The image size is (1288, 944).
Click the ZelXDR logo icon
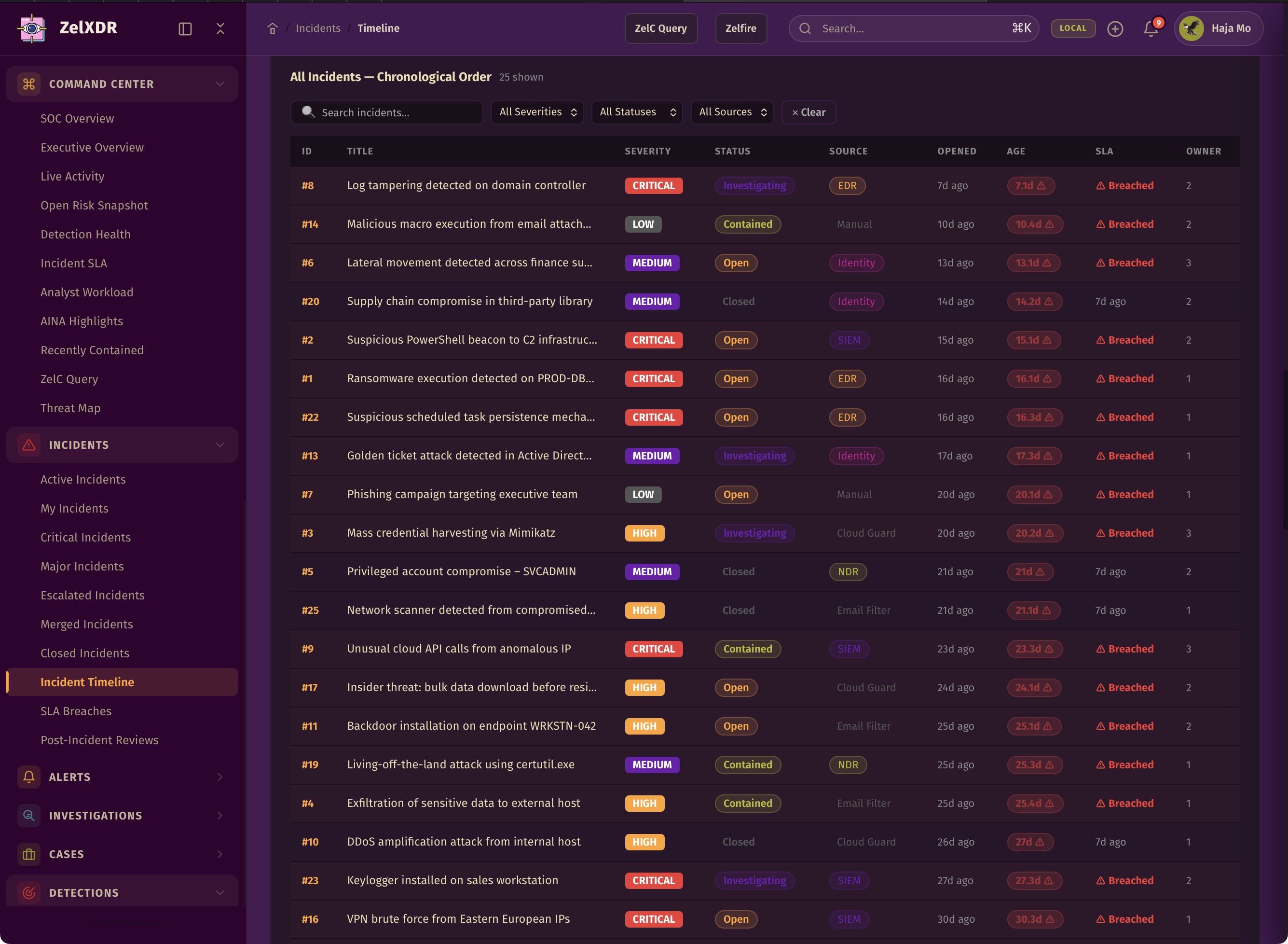[32, 28]
